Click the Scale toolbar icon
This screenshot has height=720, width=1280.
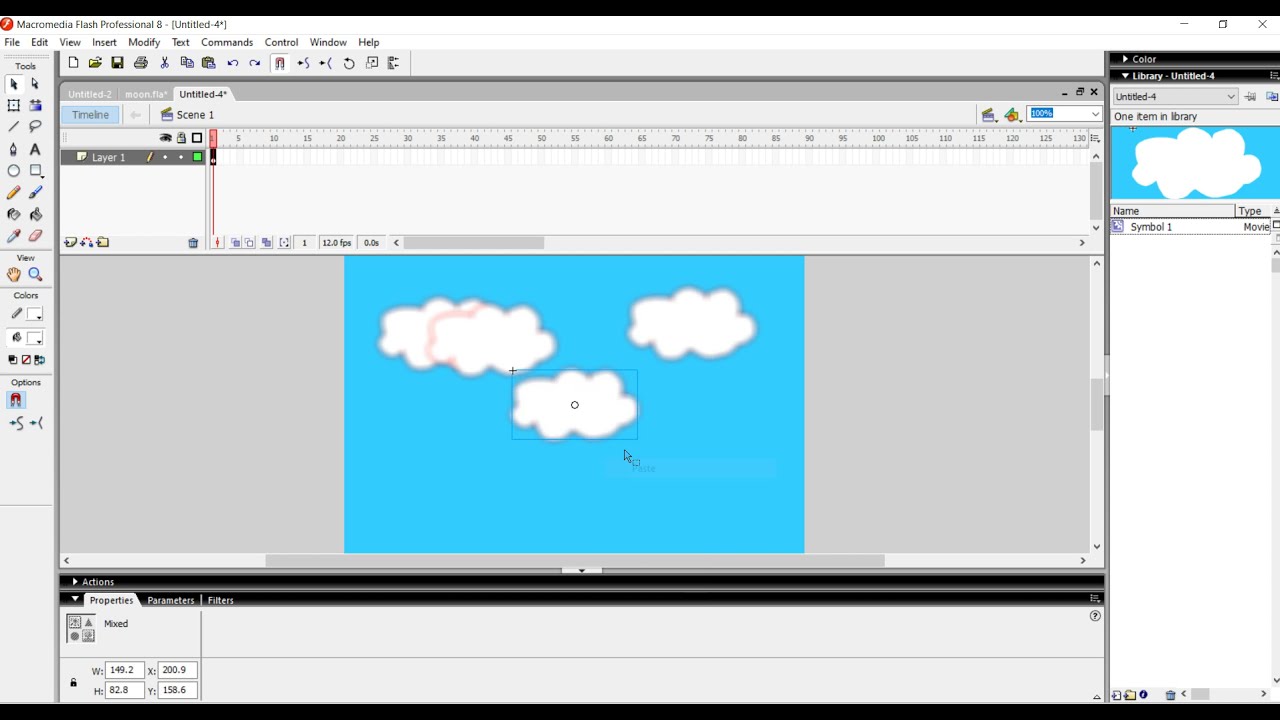[x=372, y=63]
